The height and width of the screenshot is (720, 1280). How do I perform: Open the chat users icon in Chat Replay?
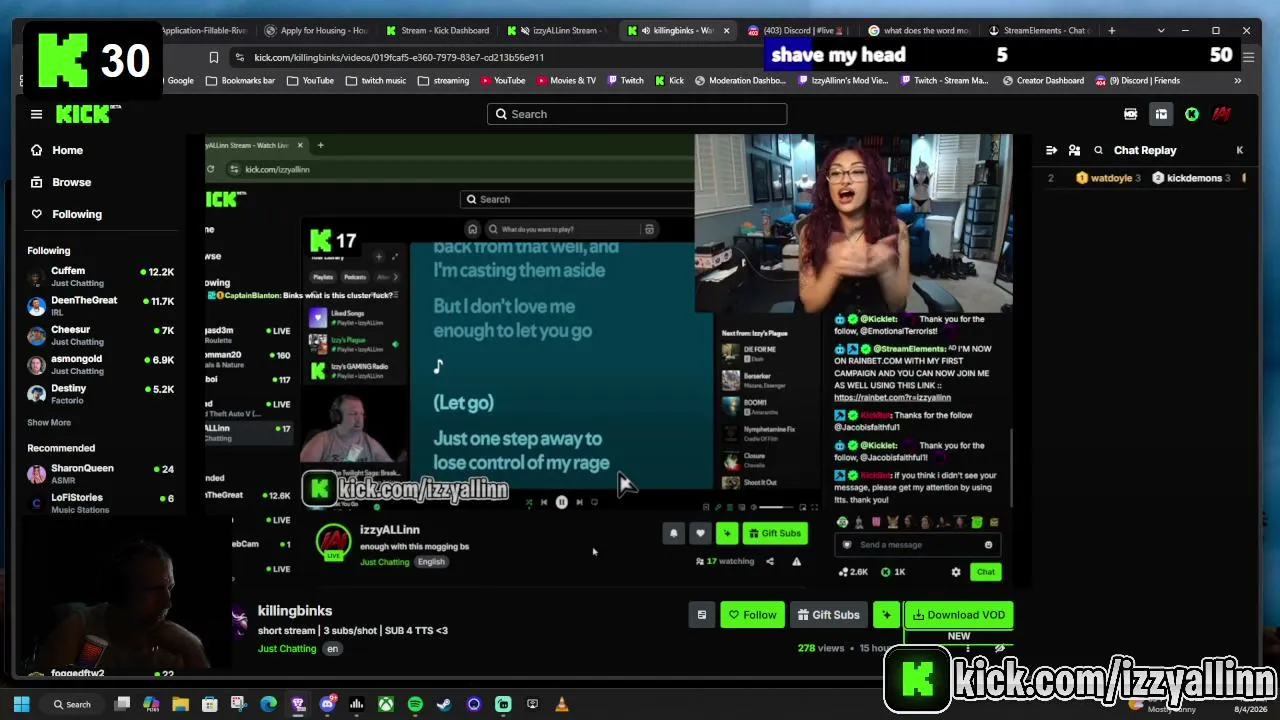pyautogui.click(x=1074, y=150)
